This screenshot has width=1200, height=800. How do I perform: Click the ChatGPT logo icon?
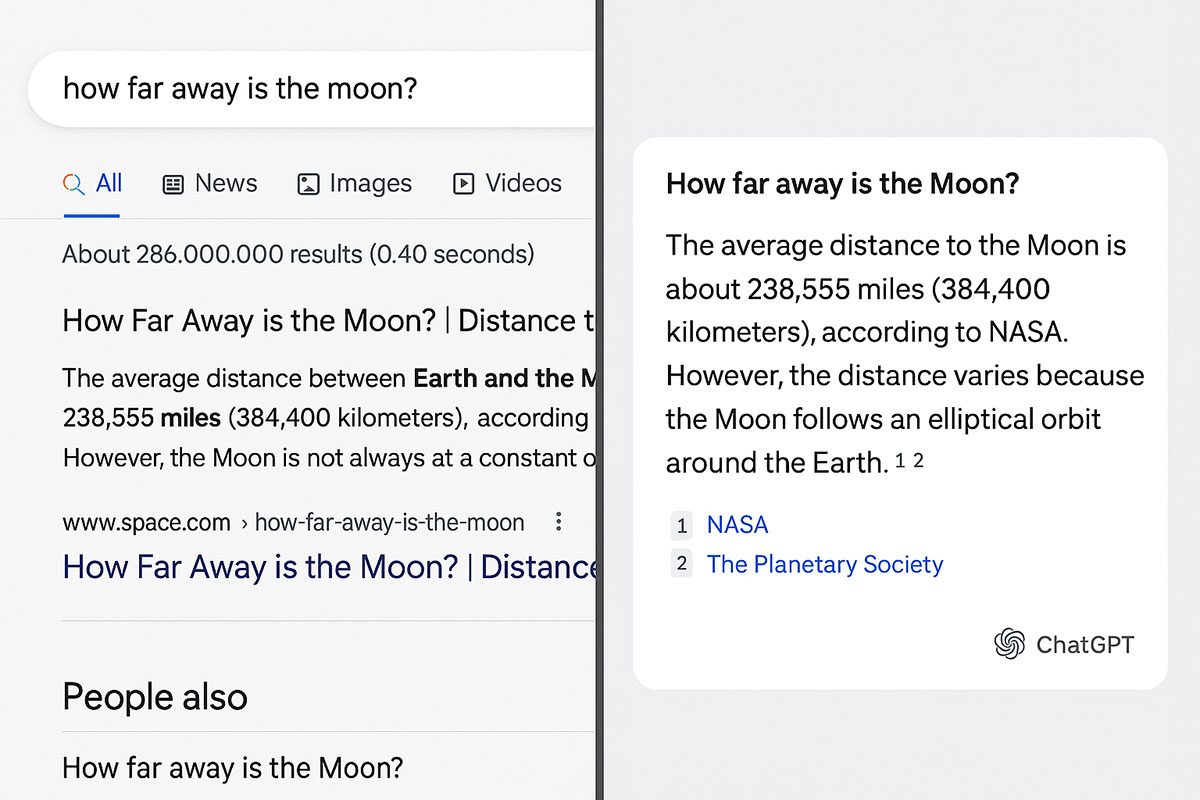pos(1010,644)
